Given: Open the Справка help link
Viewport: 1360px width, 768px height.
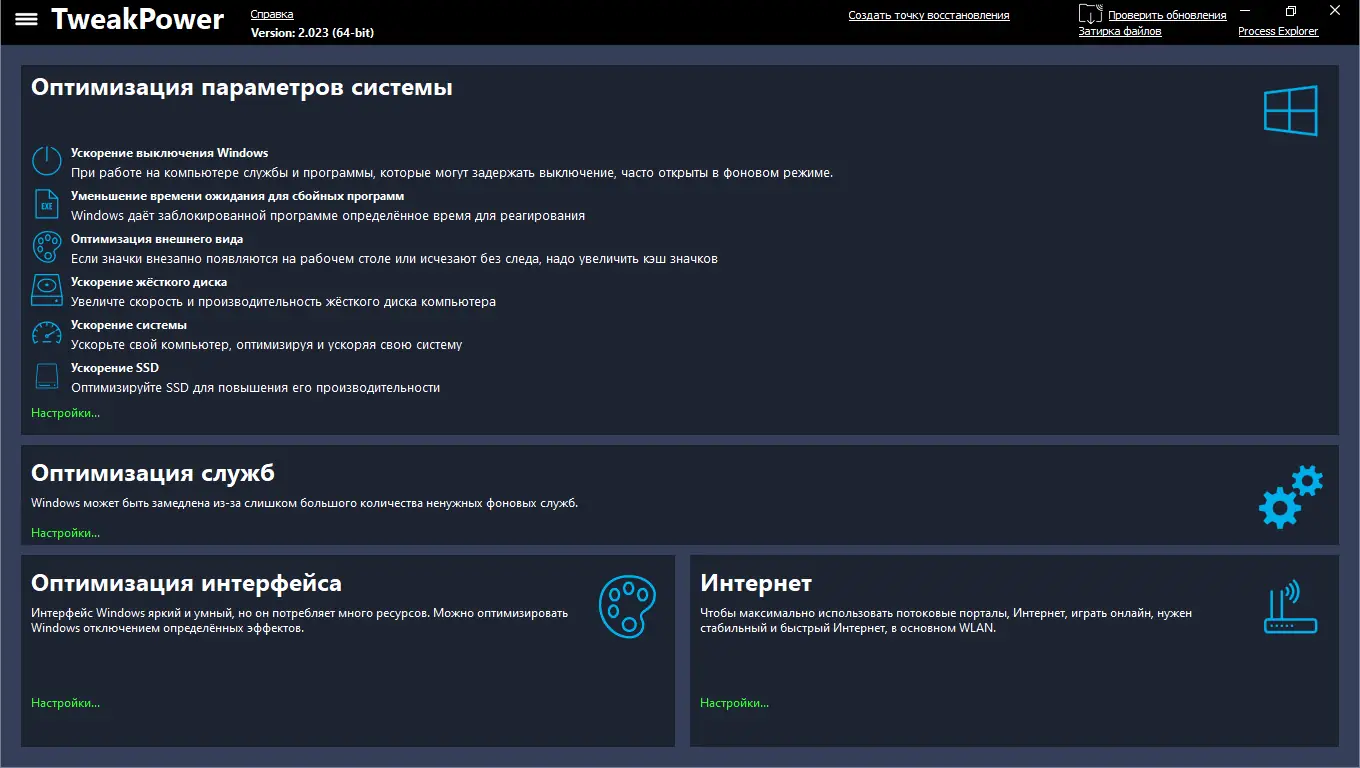Looking at the screenshot, I should pyautogui.click(x=272, y=15).
